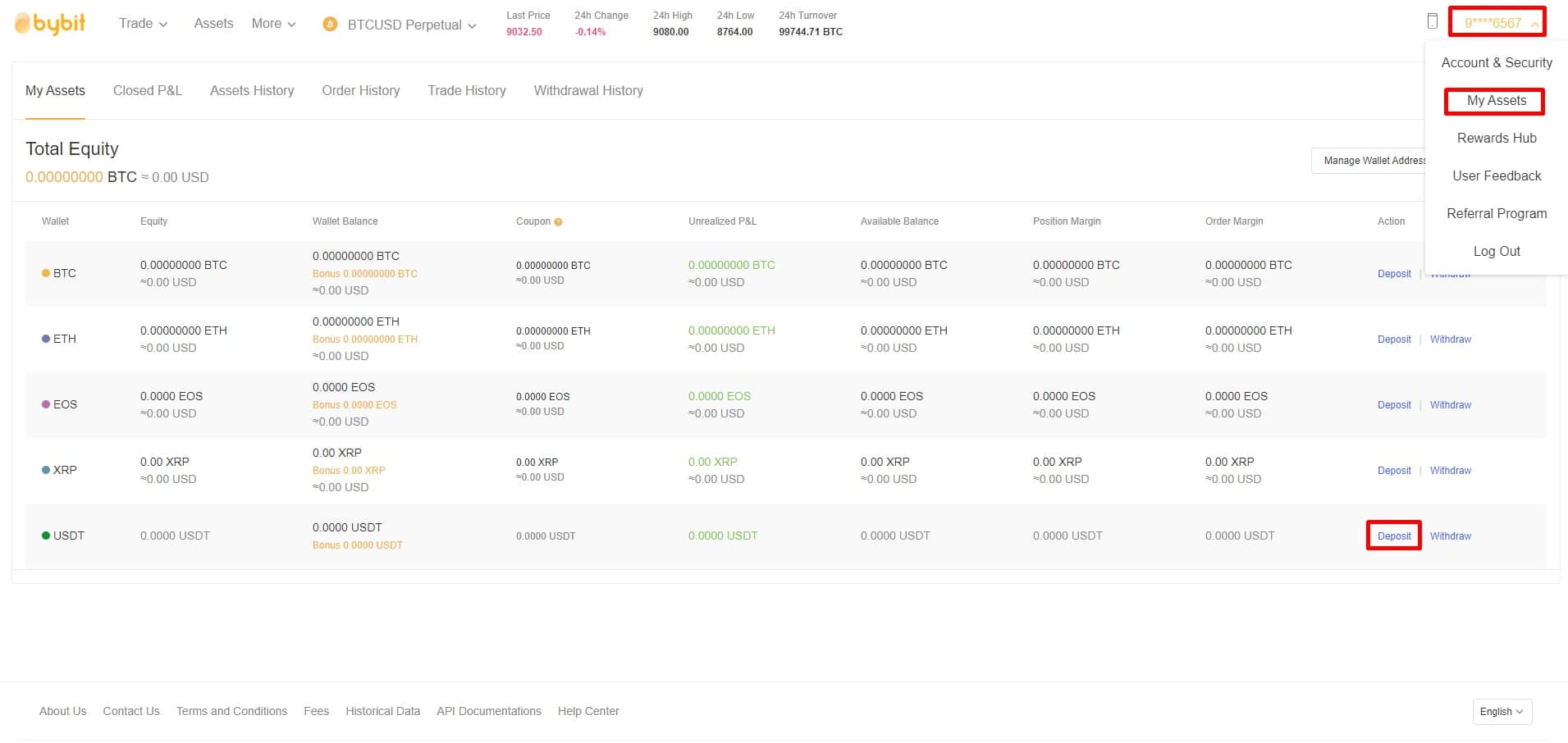Click Deposit for the BTC wallet
Screen dimensions: 1568x743
[x=1394, y=274]
